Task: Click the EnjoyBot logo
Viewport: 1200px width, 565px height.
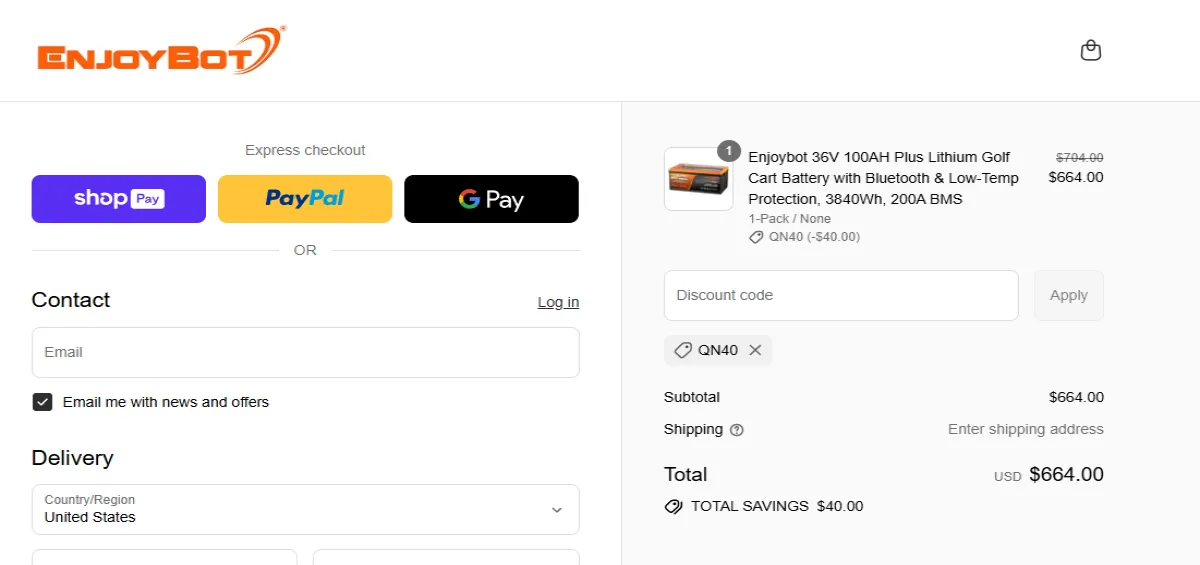Action: pyautogui.click(x=162, y=50)
